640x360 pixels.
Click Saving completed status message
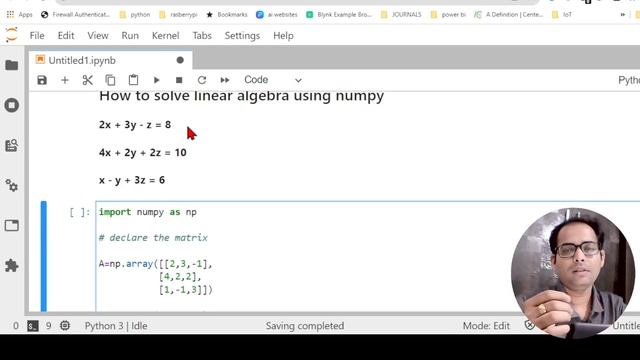coord(305,326)
